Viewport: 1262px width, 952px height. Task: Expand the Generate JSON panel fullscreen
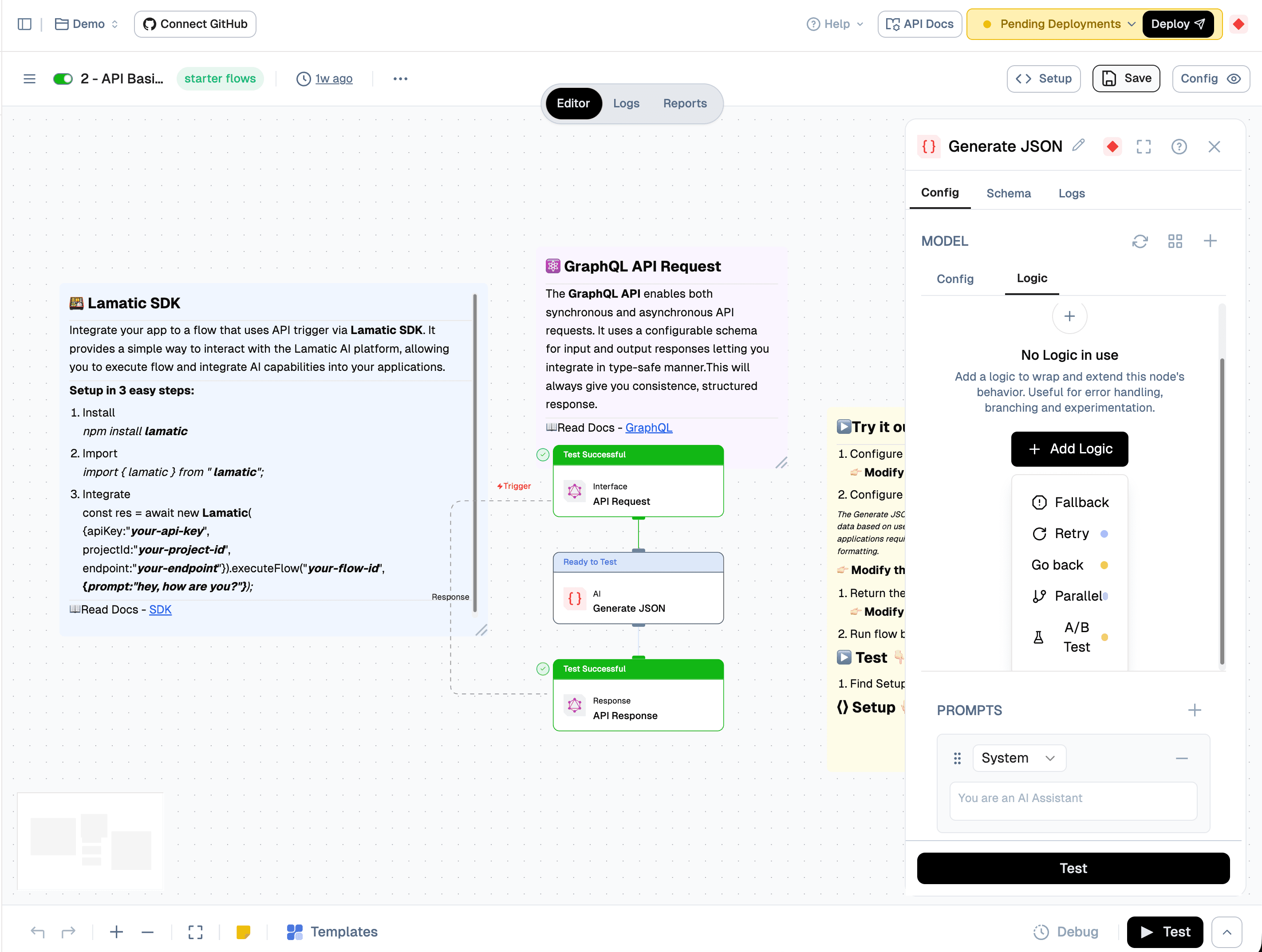pos(1144,146)
